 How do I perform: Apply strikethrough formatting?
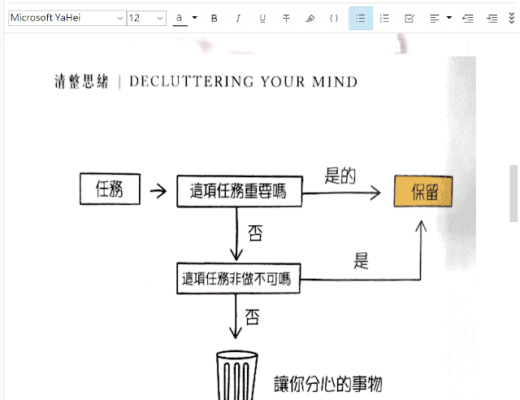(286, 18)
